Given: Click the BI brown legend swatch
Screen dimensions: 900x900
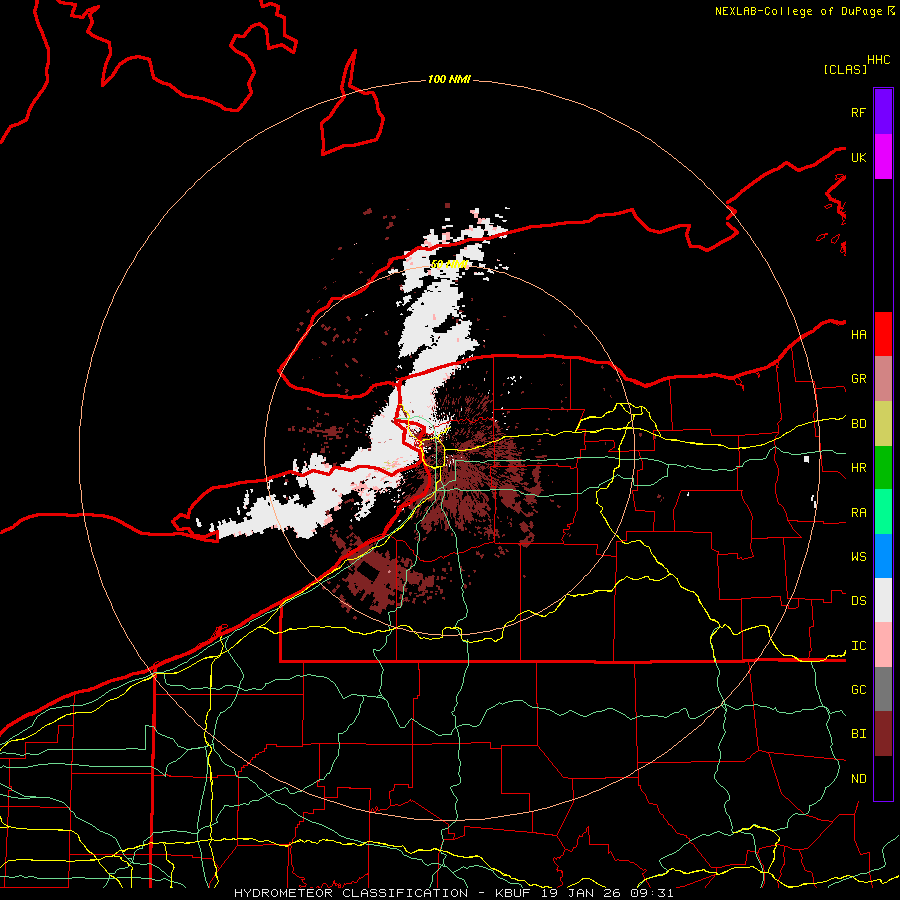Looking at the screenshot, I should point(883,734).
